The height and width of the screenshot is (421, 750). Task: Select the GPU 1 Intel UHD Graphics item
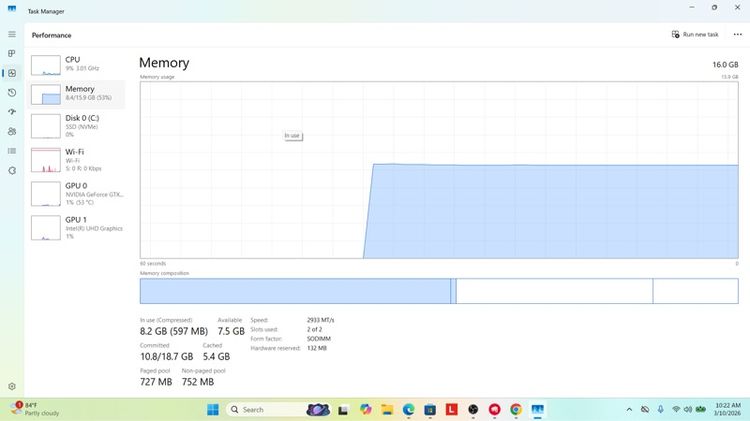click(77, 228)
